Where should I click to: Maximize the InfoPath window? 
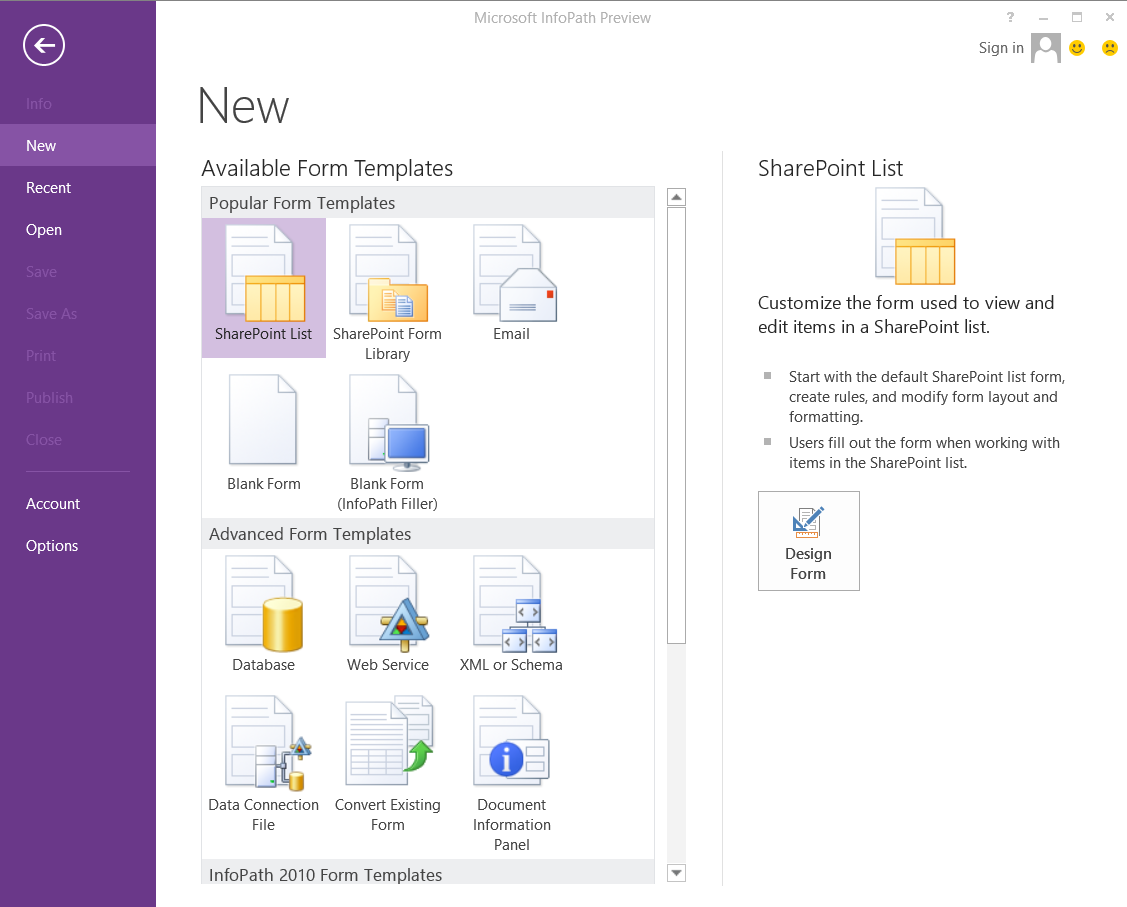[x=1077, y=17]
